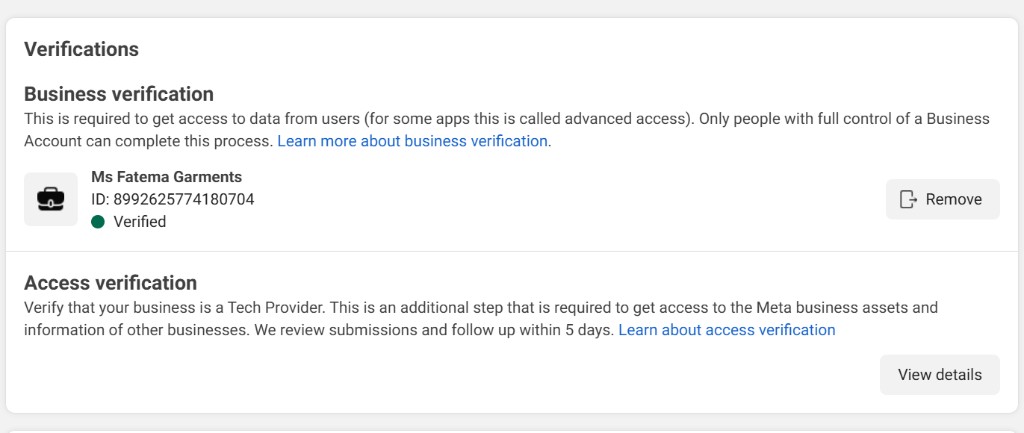Select the Ms Fatema Garments name
Screen dimensions: 1024x433
(167, 177)
